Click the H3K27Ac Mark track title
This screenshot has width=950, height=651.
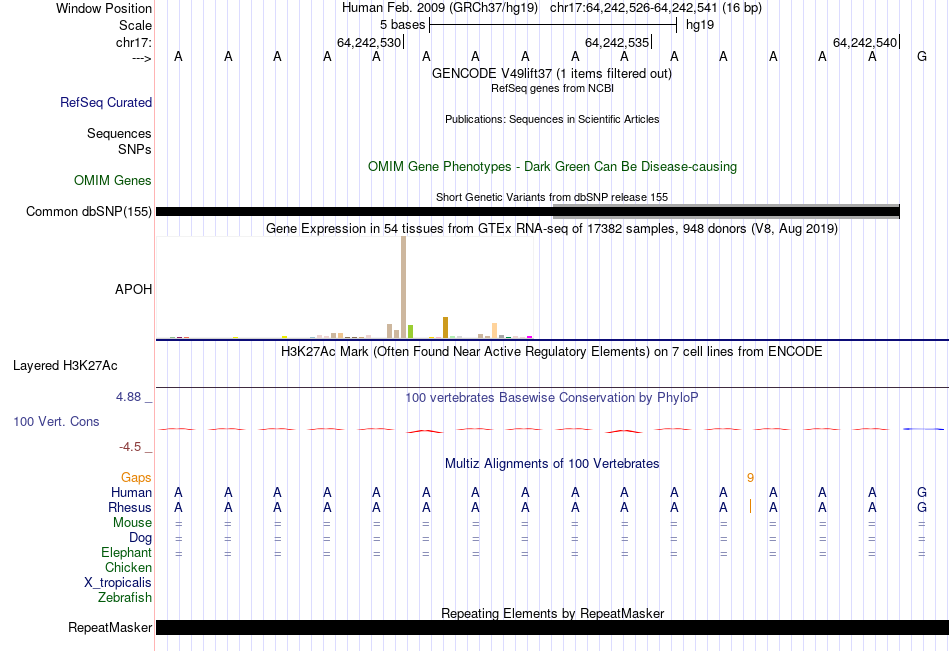pos(551,352)
